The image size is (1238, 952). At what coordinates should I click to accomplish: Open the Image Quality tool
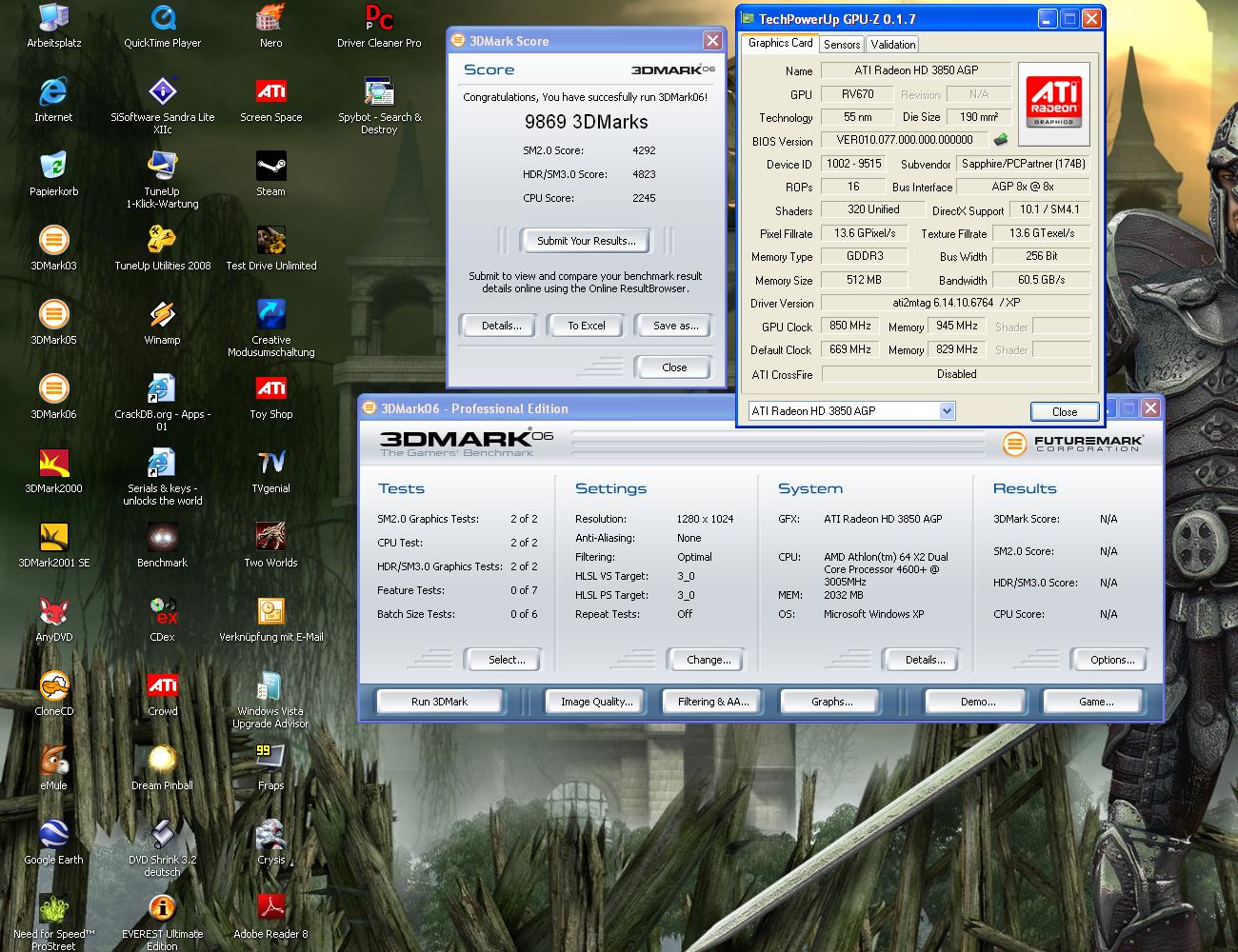[596, 702]
